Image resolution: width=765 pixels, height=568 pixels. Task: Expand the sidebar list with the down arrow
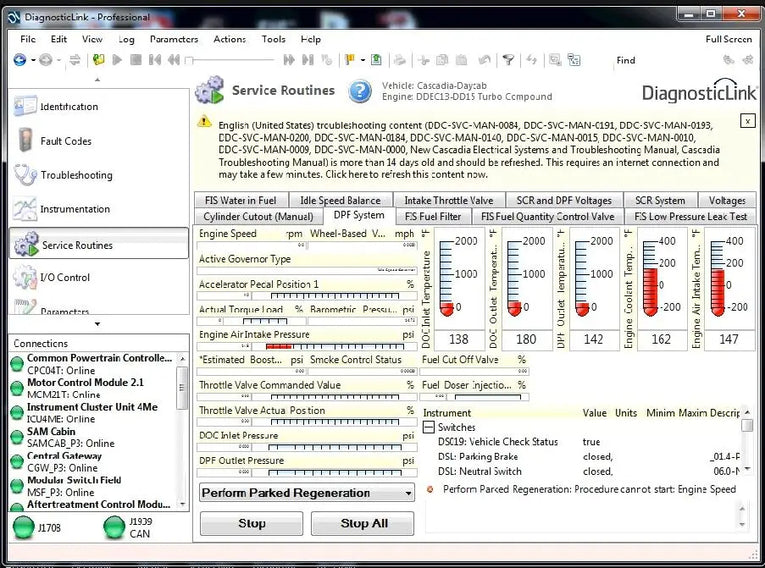[97, 324]
